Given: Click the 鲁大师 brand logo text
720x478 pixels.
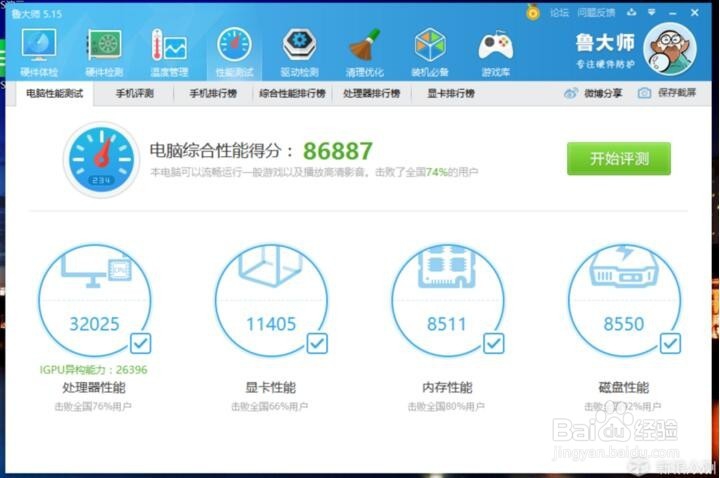Looking at the screenshot, I should click(605, 43).
